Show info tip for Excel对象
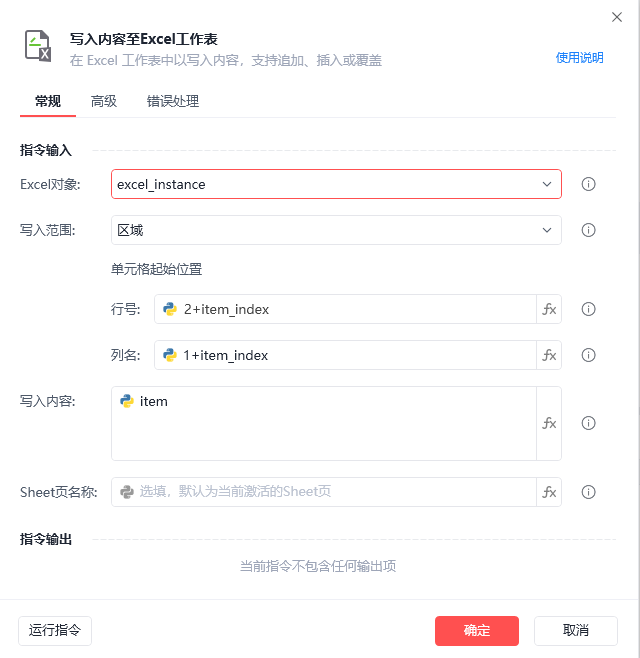Viewport: 640px width, 658px height. click(588, 184)
